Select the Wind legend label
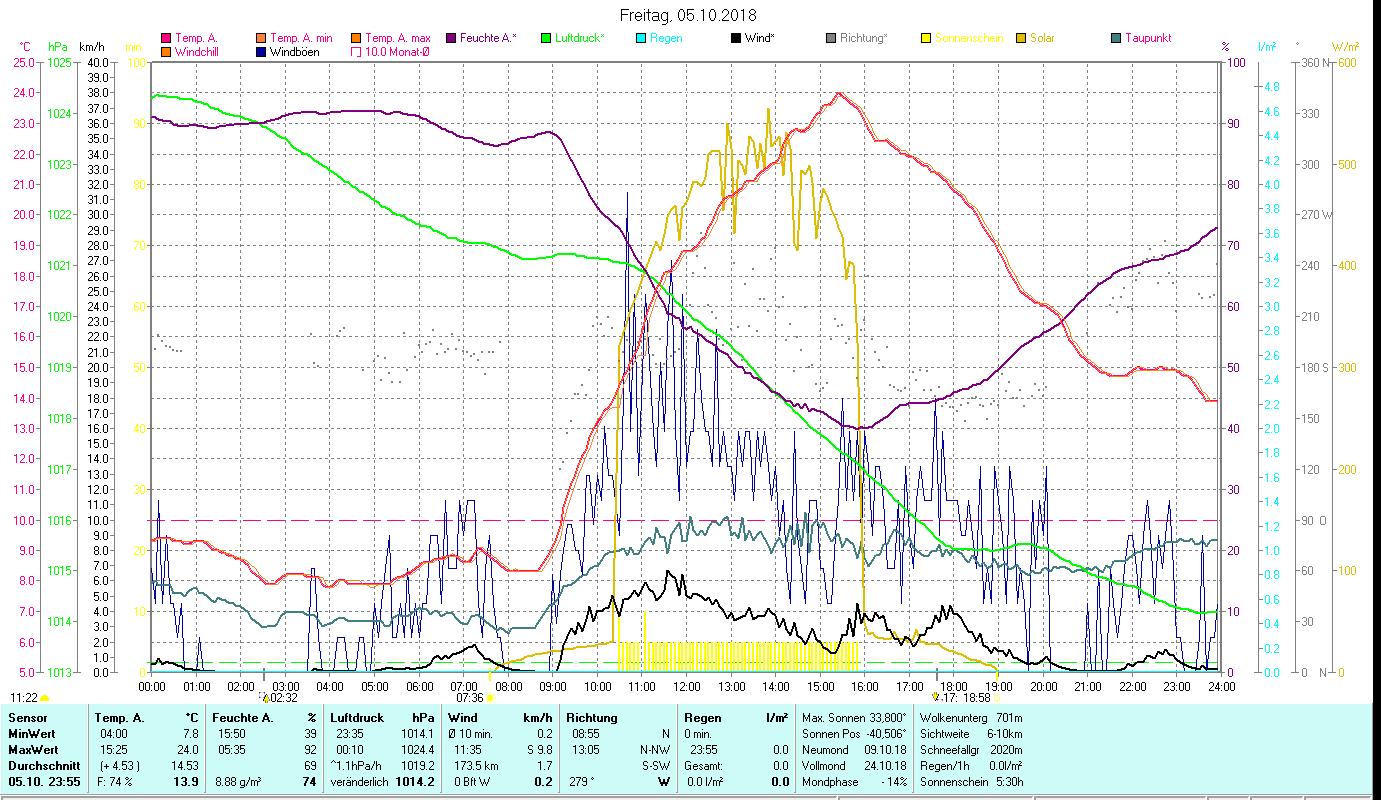Viewport: 1381px width, 800px height. [x=761, y=39]
